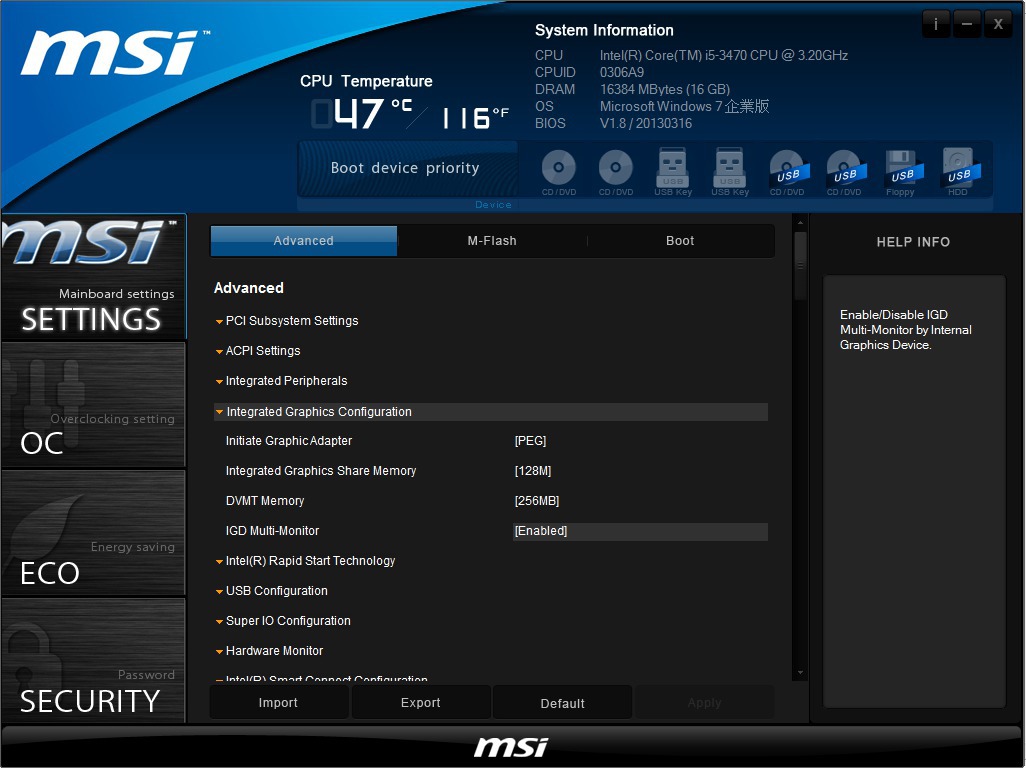This screenshot has width=1026, height=768.
Task: Click the BIOS version 'V1.8 / 20130316'
Action: 646,124
